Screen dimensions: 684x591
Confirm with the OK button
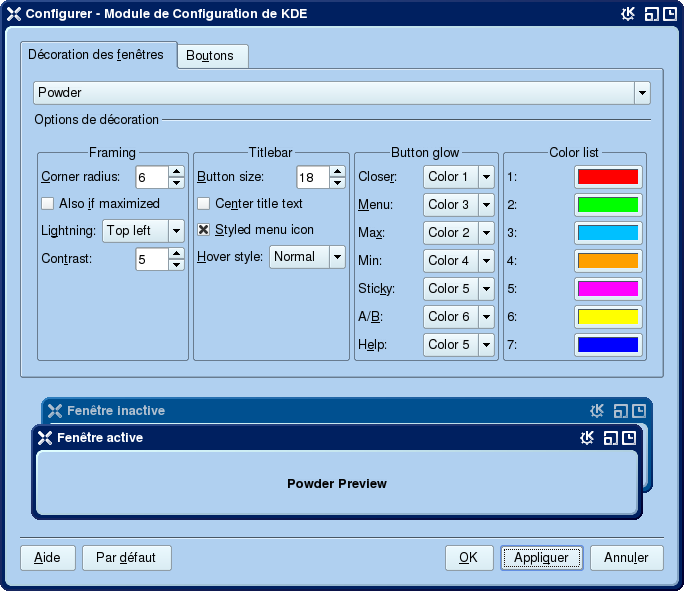pos(469,558)
